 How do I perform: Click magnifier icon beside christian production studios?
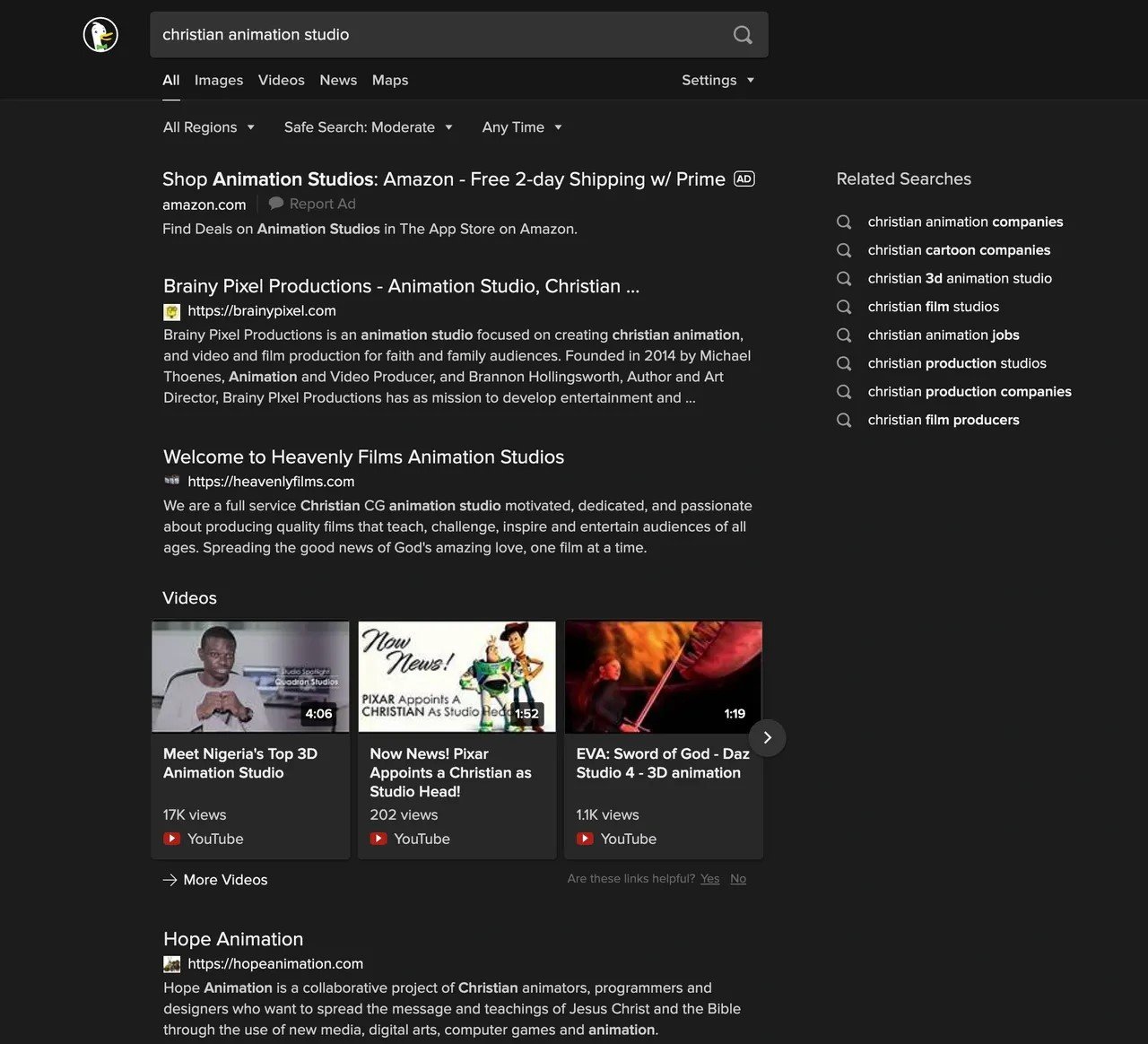844,363
